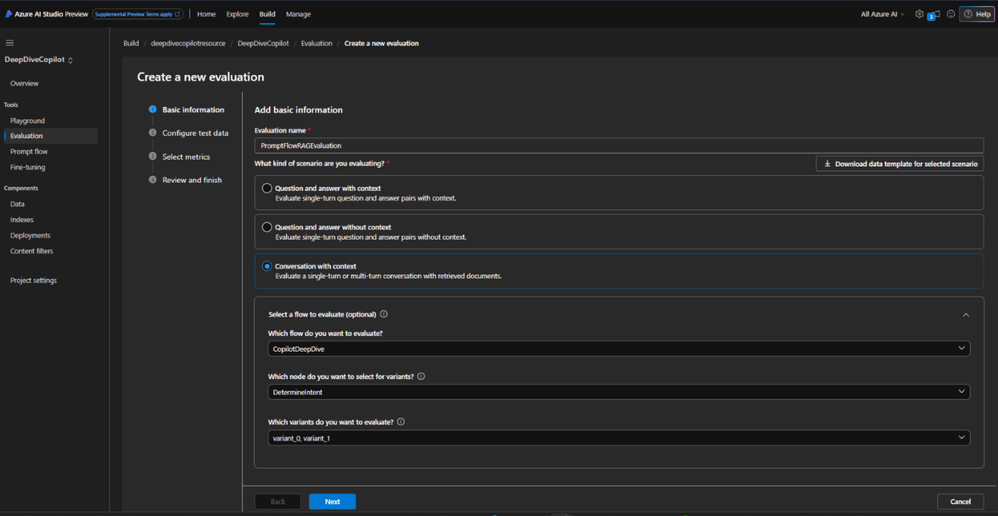Open the All Azure AI dropdown
Screen dimensions: 998x516
click(882, 14)
